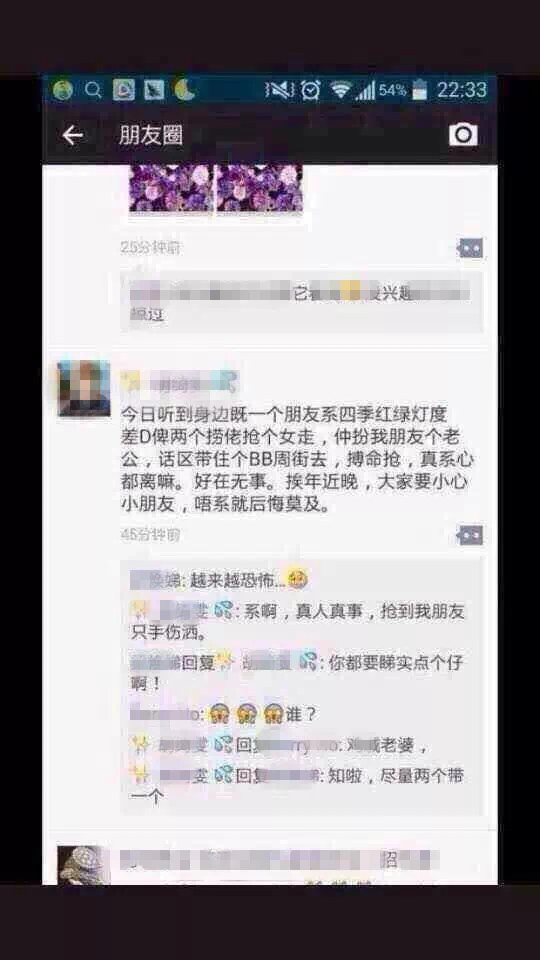Open the bottom post's patterned avatar

pyautogui.click(x=84, y=865)
